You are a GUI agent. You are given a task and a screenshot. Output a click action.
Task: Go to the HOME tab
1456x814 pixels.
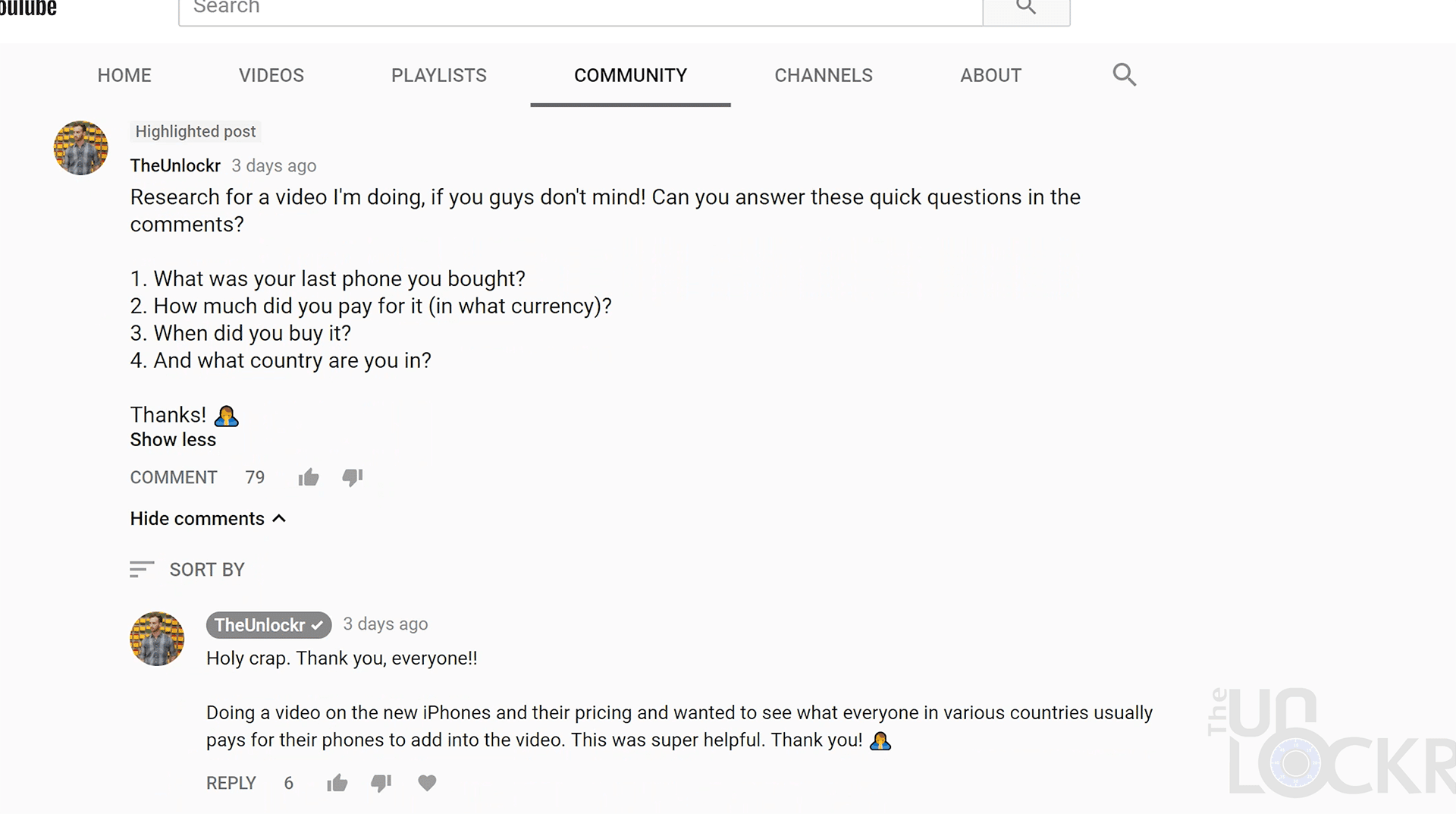click(124, 75)
